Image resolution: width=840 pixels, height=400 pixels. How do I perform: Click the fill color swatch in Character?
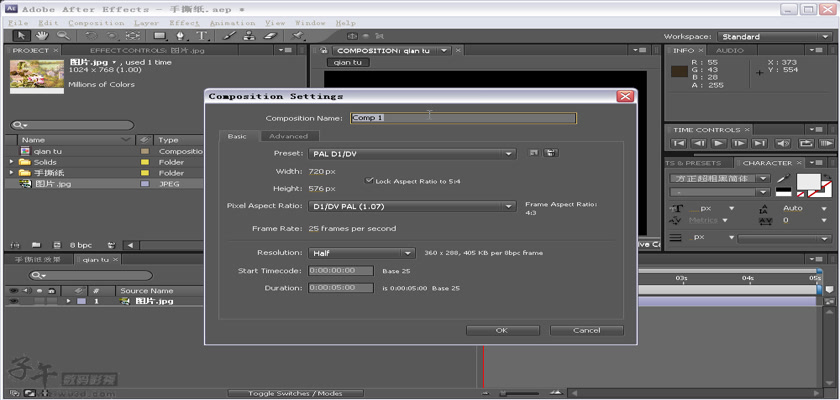point(809,181)
